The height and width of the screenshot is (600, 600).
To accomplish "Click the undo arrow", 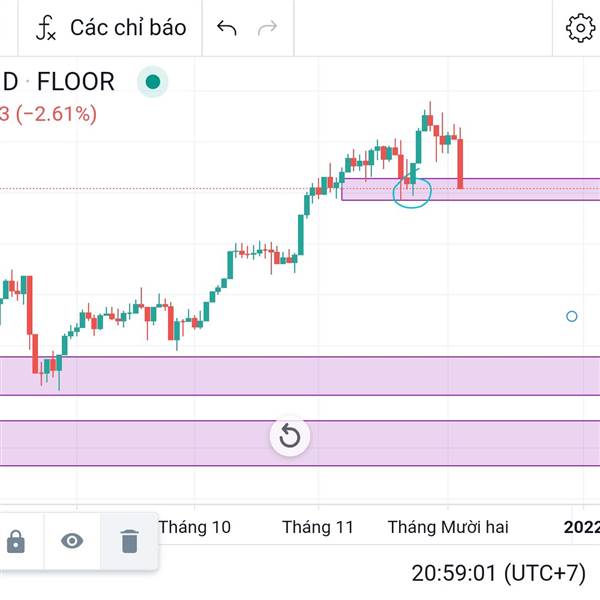I will (x=227, y=28).
